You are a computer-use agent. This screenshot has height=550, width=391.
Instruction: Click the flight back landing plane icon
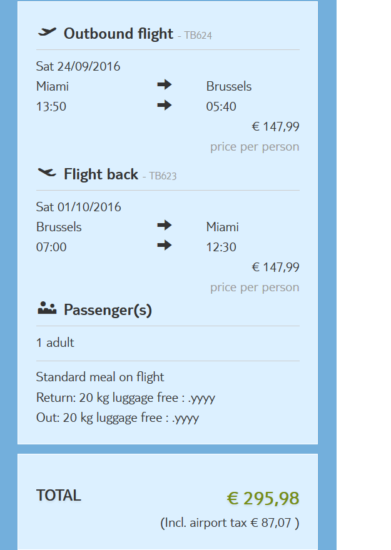pyautogui.click(x=47, y=172)
